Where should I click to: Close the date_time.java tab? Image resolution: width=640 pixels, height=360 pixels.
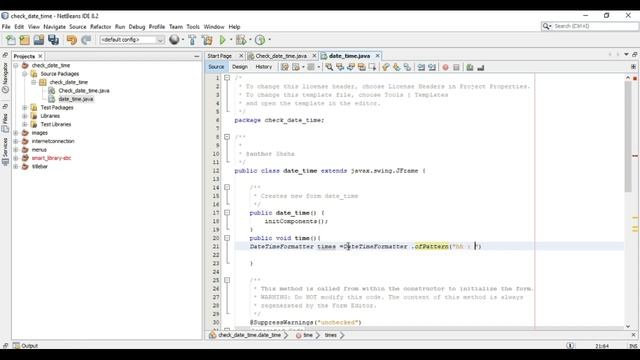point(378,56)
